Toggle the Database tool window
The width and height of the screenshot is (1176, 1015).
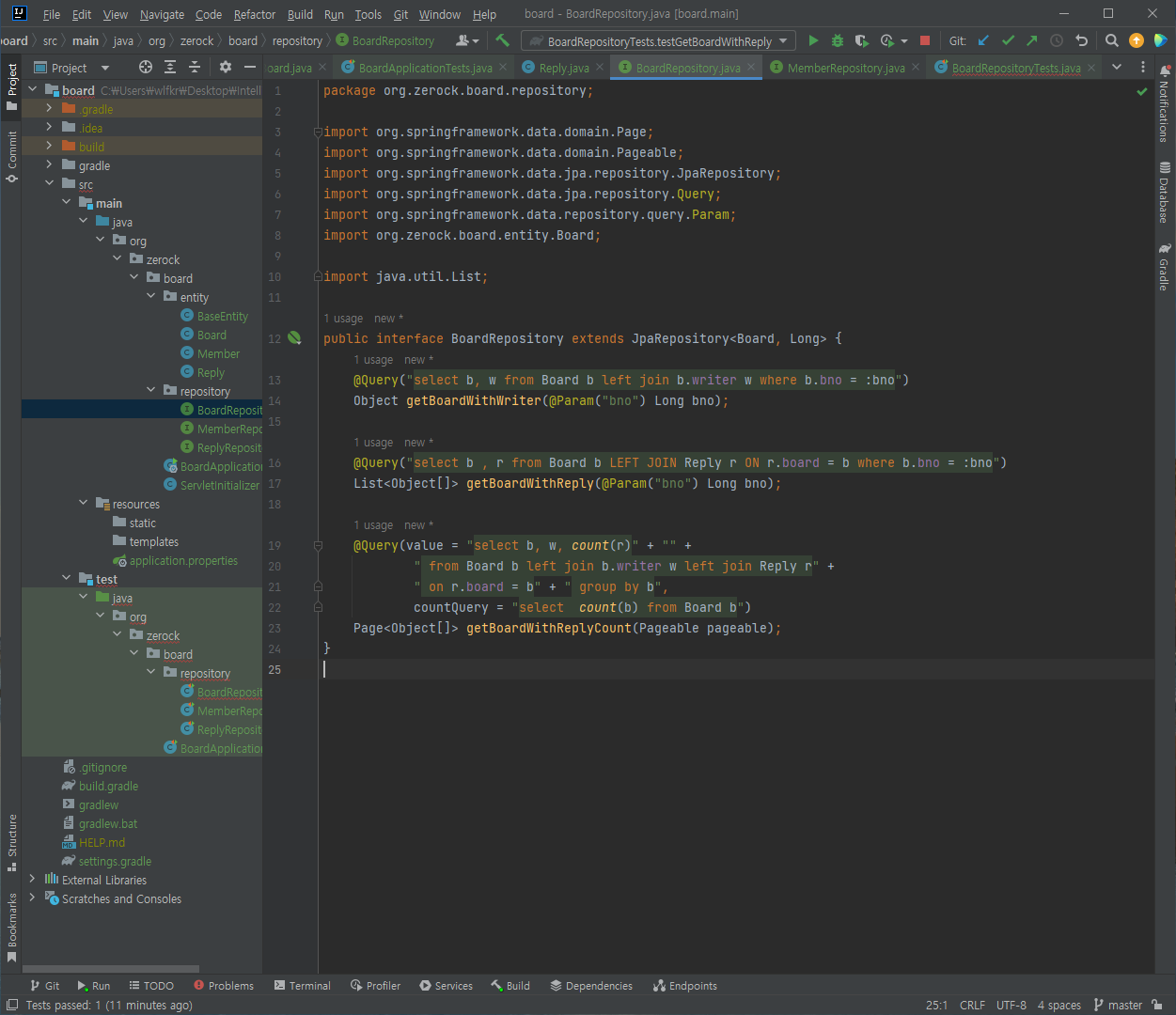[x=1165, y=192]
